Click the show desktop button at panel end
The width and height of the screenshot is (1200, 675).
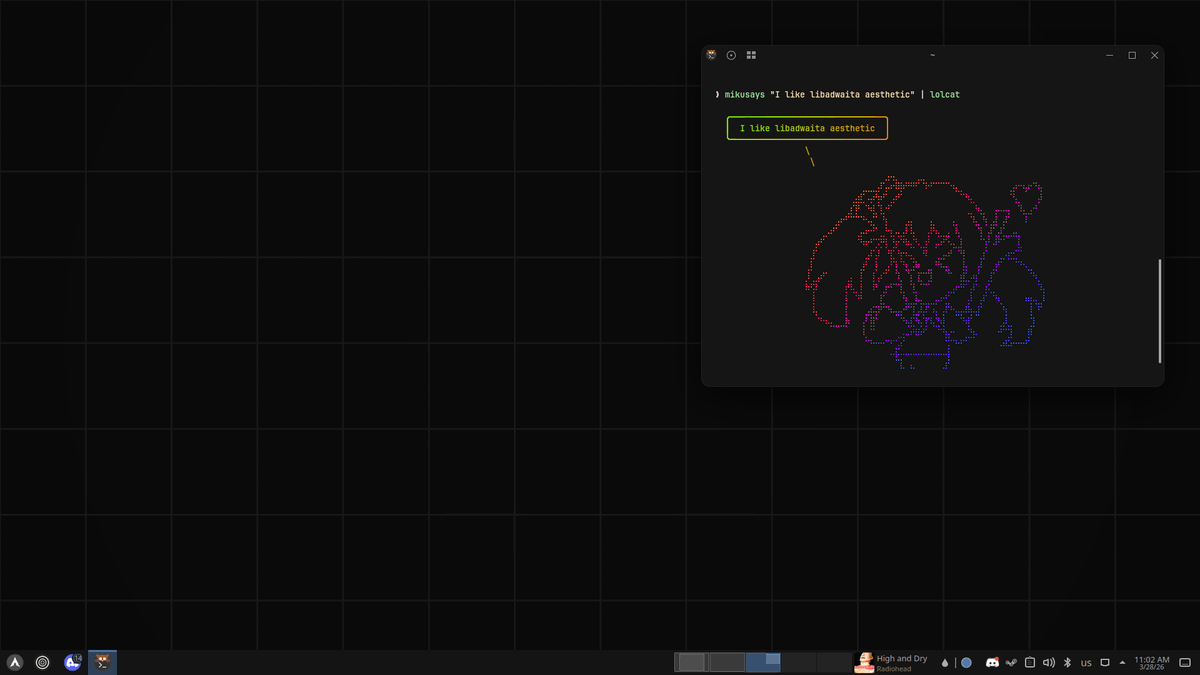coord(1186,663)
